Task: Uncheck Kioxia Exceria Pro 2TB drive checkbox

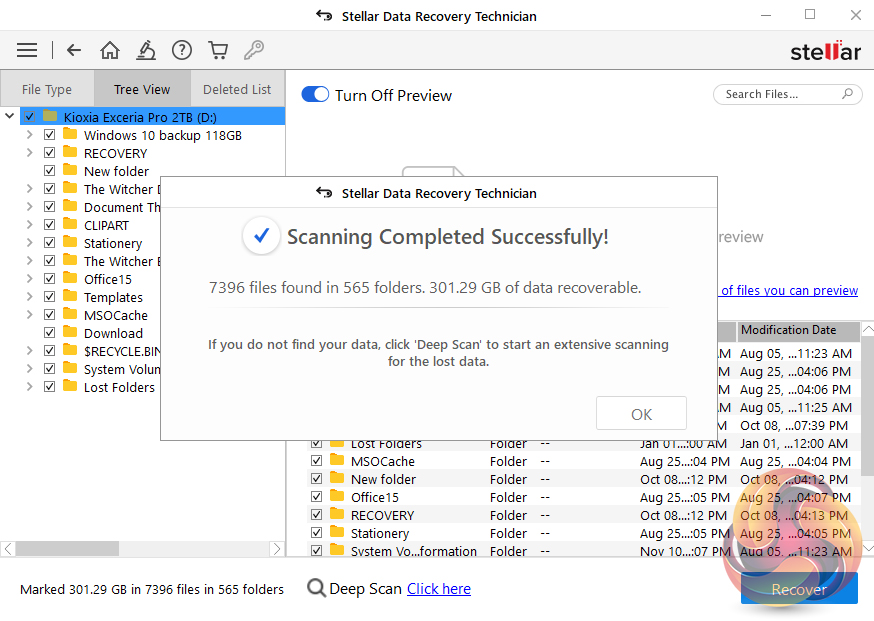Action: [30, 117]
